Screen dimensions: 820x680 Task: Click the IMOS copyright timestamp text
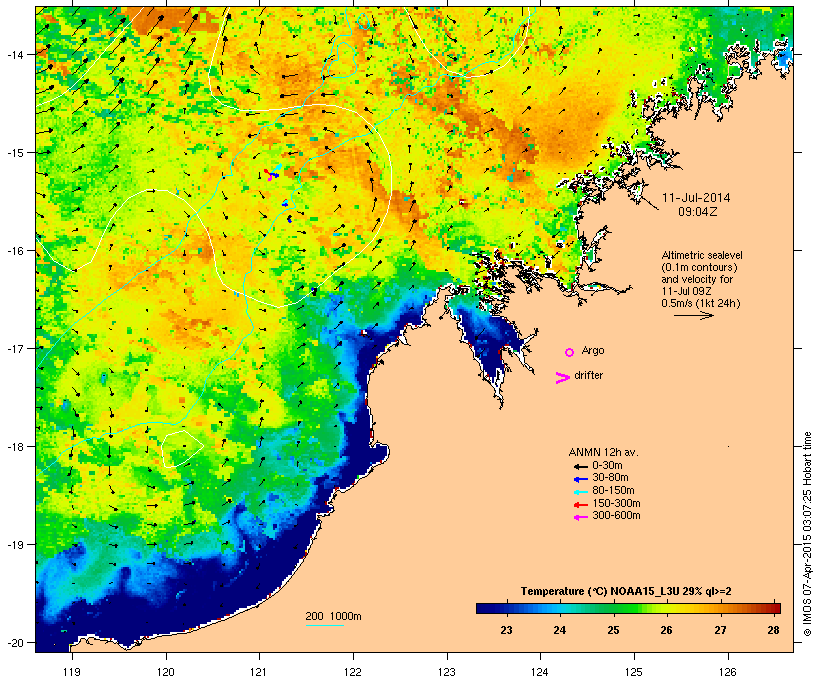(x=807, y=534)
